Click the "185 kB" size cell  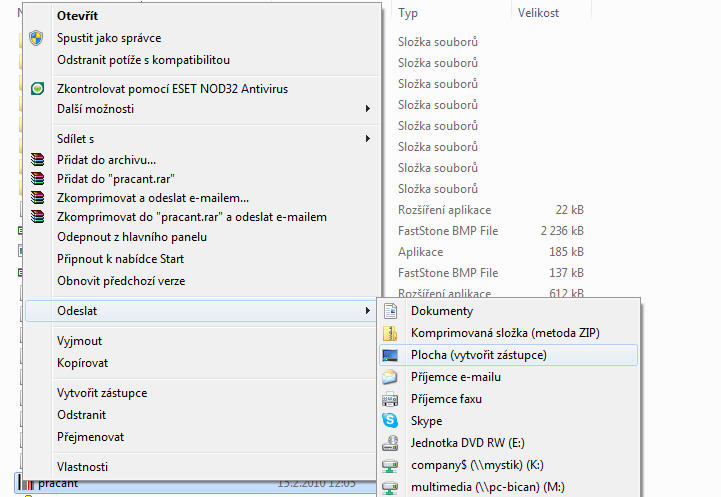click(x=566, y=252)
